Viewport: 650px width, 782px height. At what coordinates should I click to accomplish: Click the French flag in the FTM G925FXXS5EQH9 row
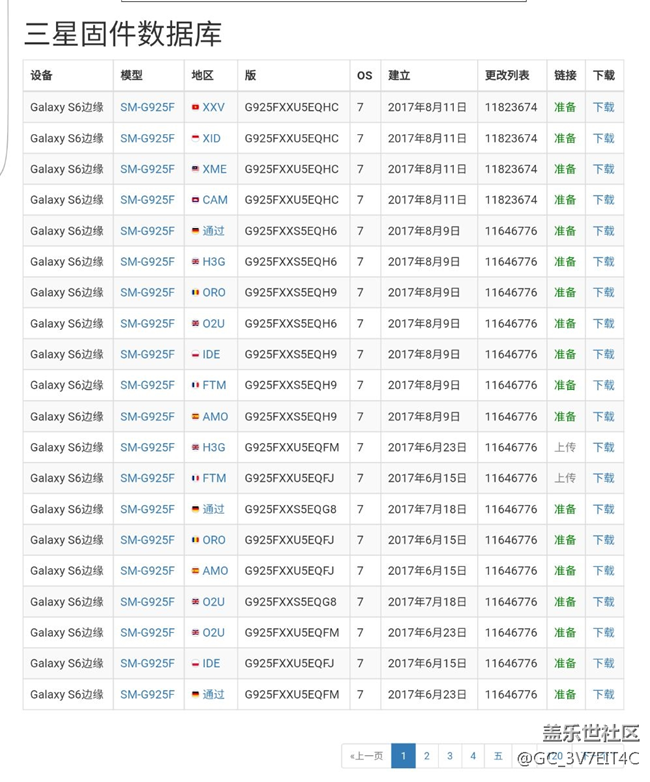coord(196,386)
